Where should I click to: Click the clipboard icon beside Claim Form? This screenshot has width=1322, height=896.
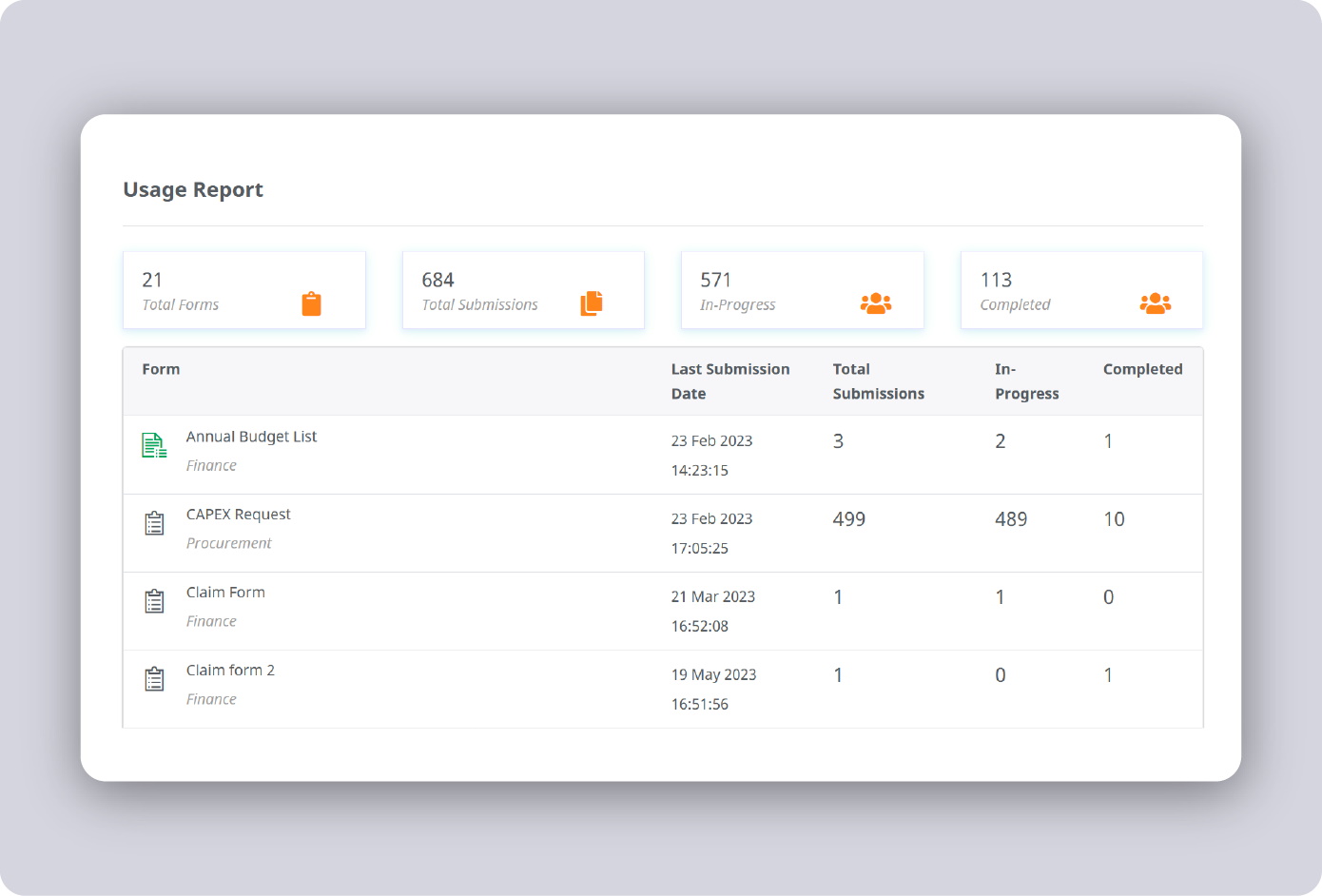click(x=154, y=600)
